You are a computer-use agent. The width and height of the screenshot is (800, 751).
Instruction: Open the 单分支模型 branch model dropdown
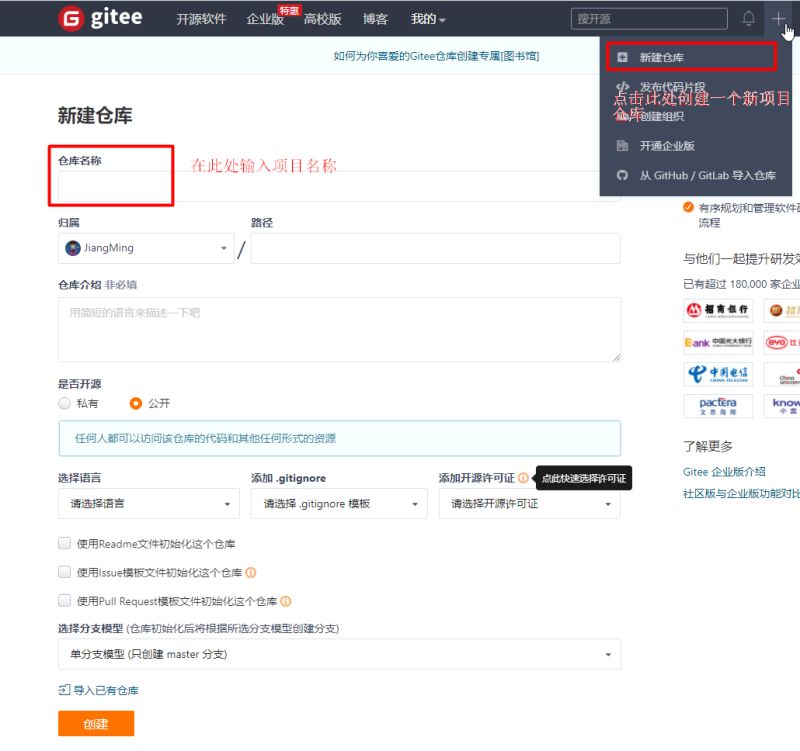coord(338,653)
